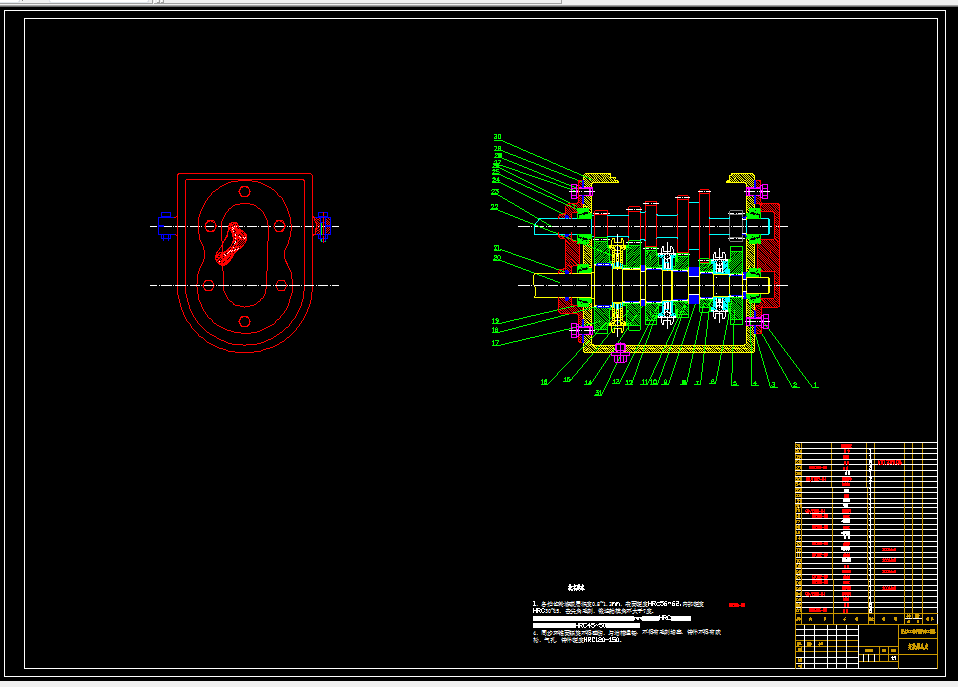Select the note line containing HRC120~150
Viewport: 958px width, 687px height.
(x=577, y=640)
